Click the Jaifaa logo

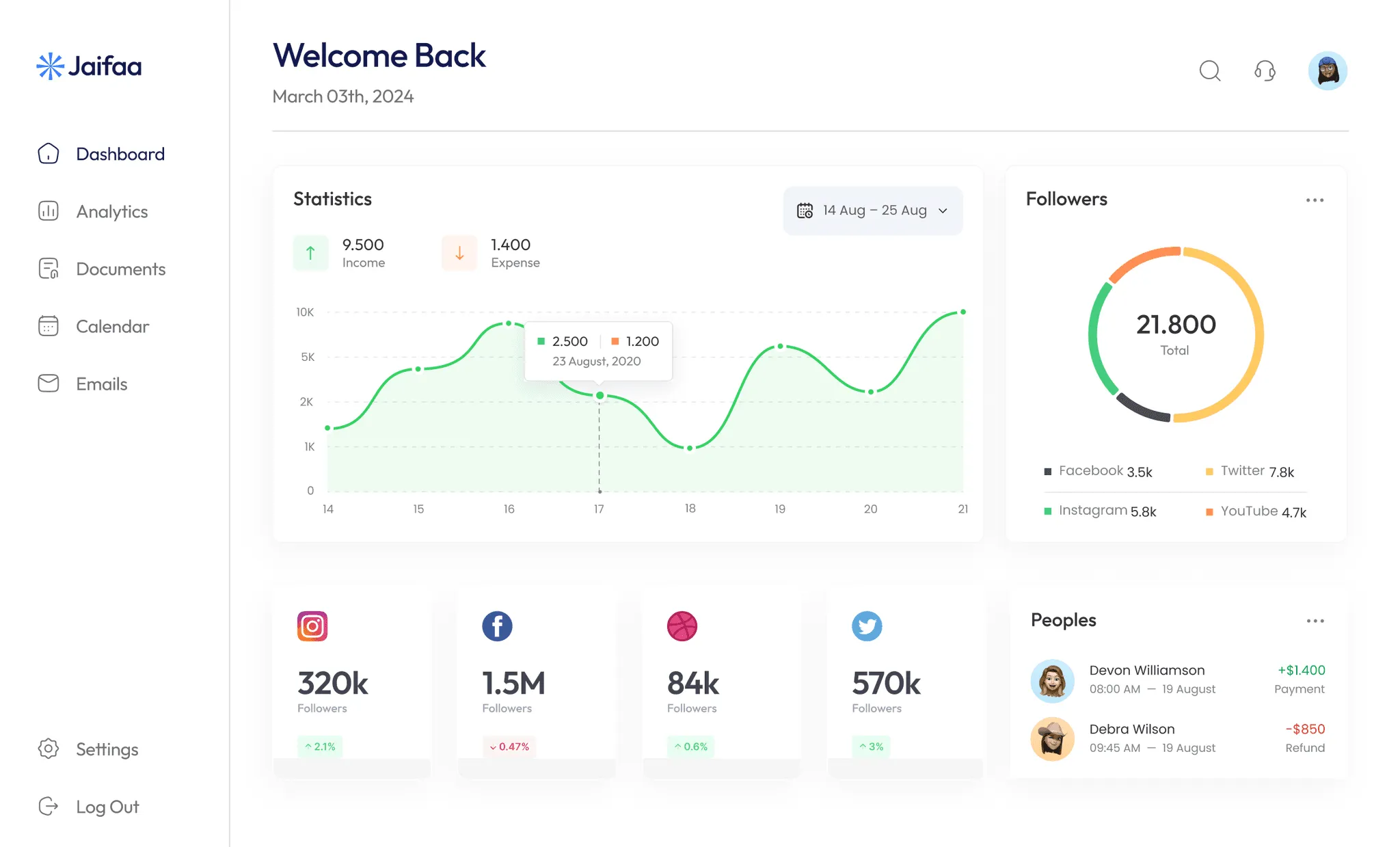click(89, 66)
